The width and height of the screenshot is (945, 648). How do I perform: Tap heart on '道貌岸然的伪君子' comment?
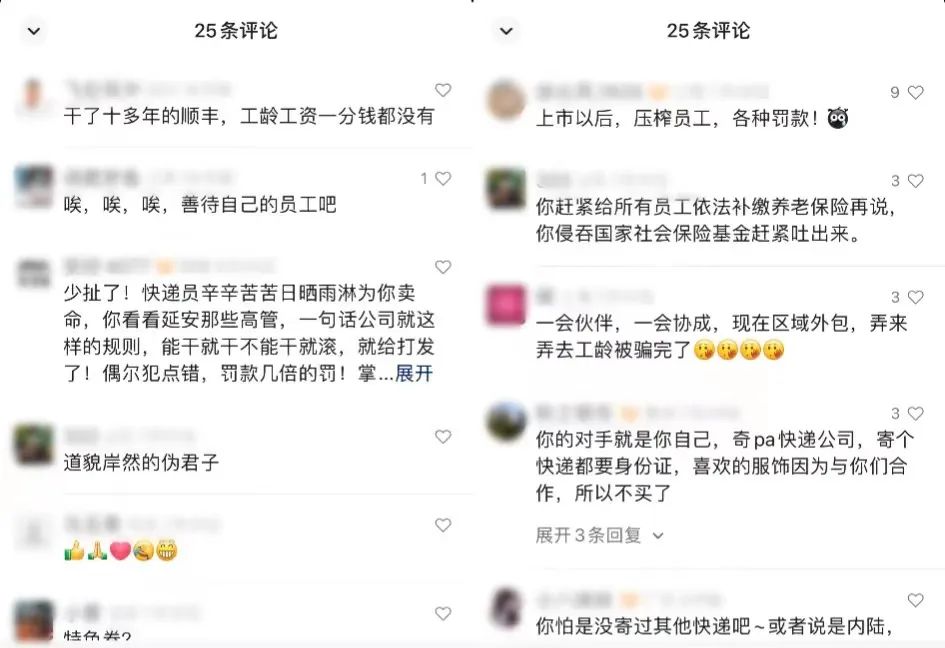(x=443, y=436)
